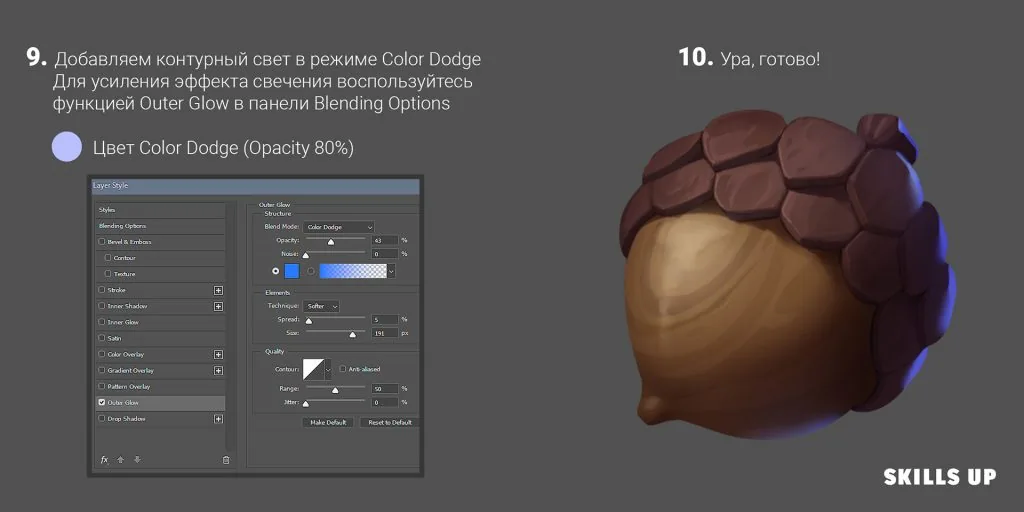
Task: Toggle the Anti-aliased checkbox
Action: click(343, 369)
